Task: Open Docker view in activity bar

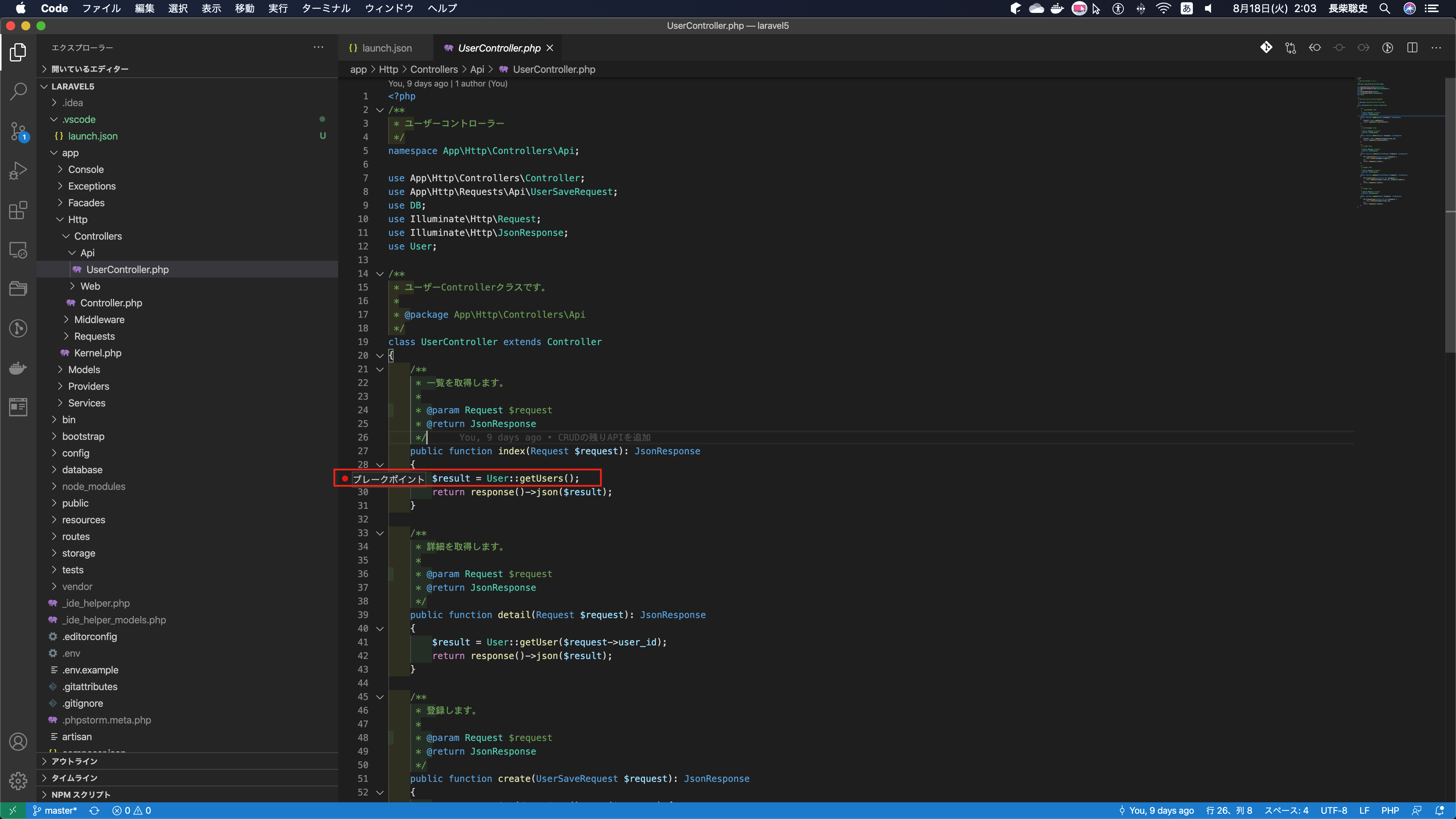Action: pos(18,368)
